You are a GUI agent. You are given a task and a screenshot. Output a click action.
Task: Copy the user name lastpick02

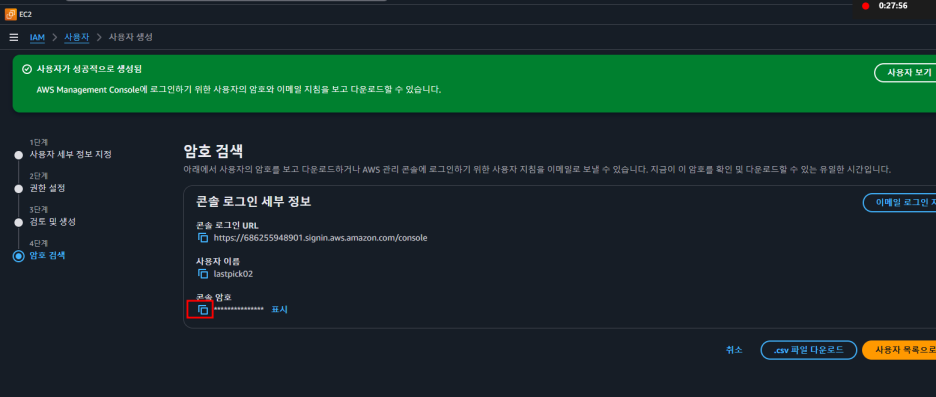point(203,274)
